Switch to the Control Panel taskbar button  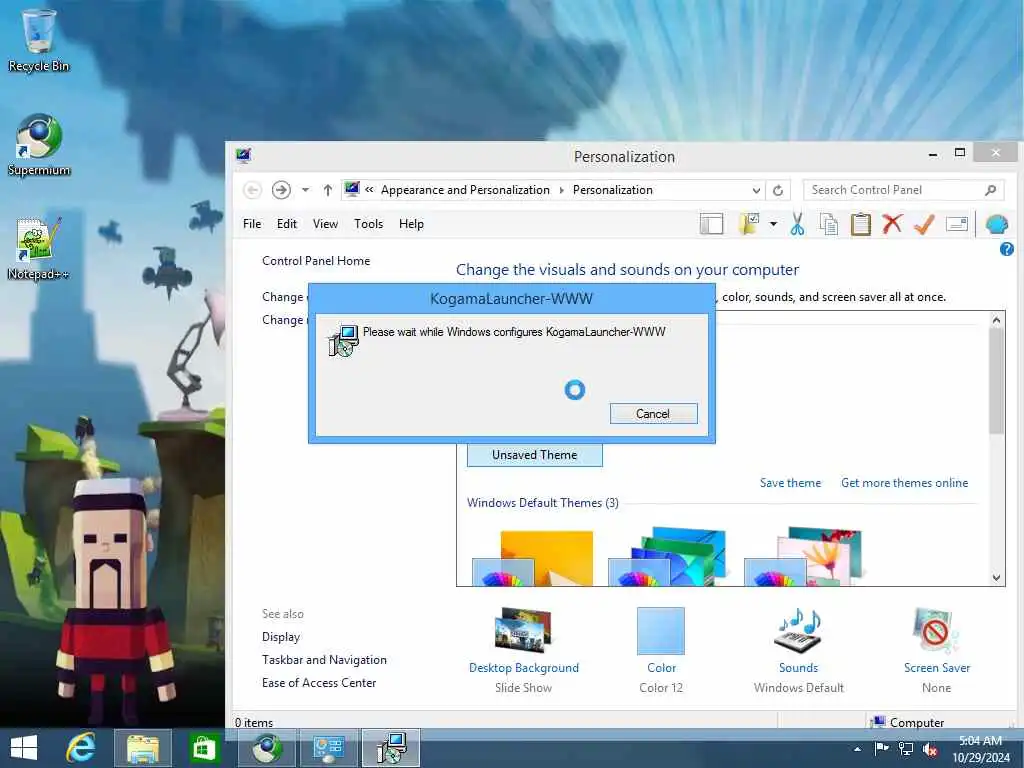point(328,748)
